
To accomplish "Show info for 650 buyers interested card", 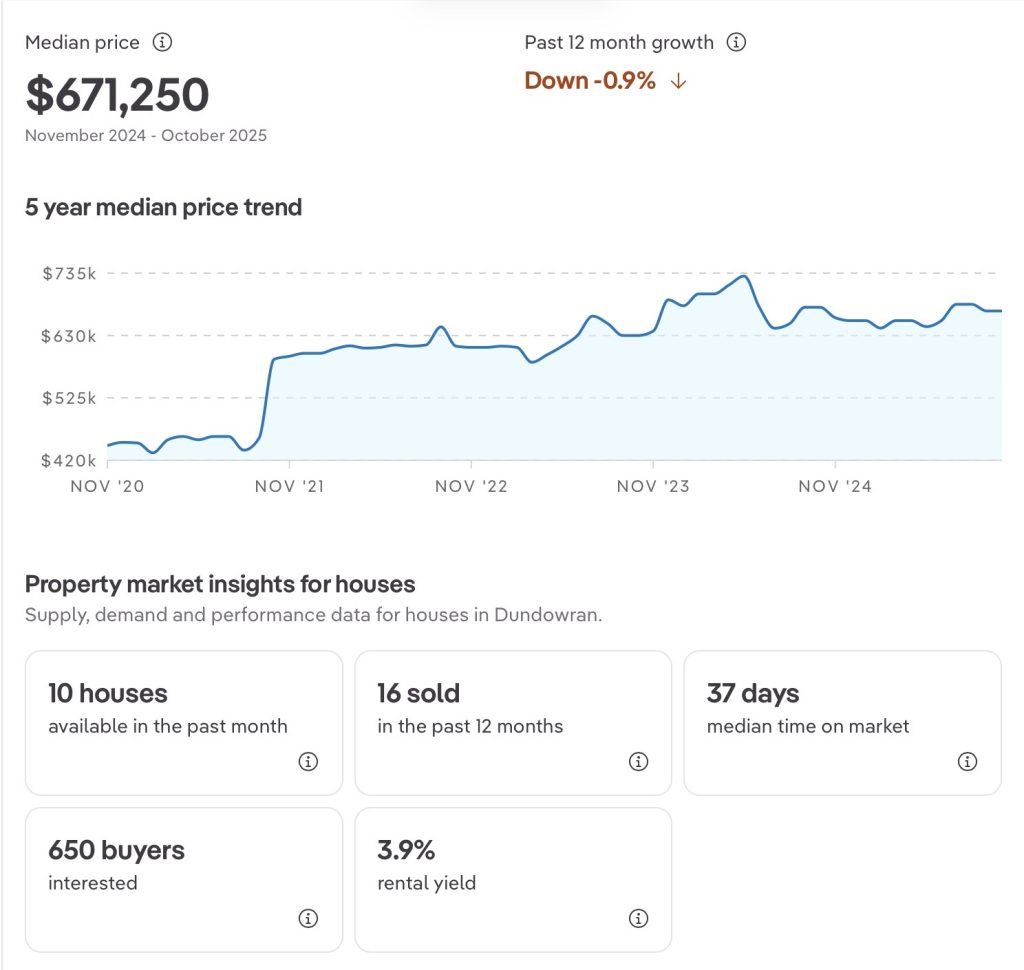I will [x=308, y=918].
